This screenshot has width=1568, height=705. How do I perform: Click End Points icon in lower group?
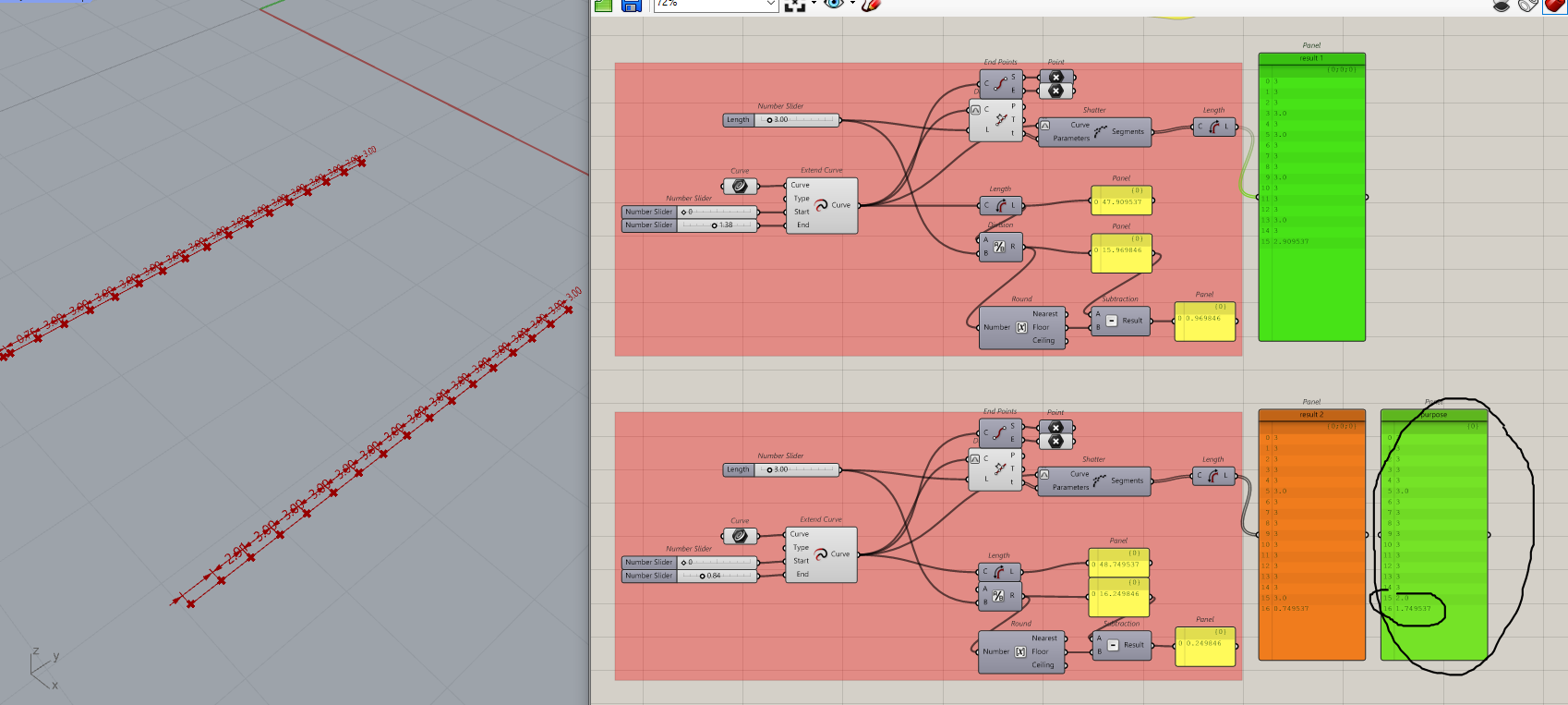(x=999, y=432)
